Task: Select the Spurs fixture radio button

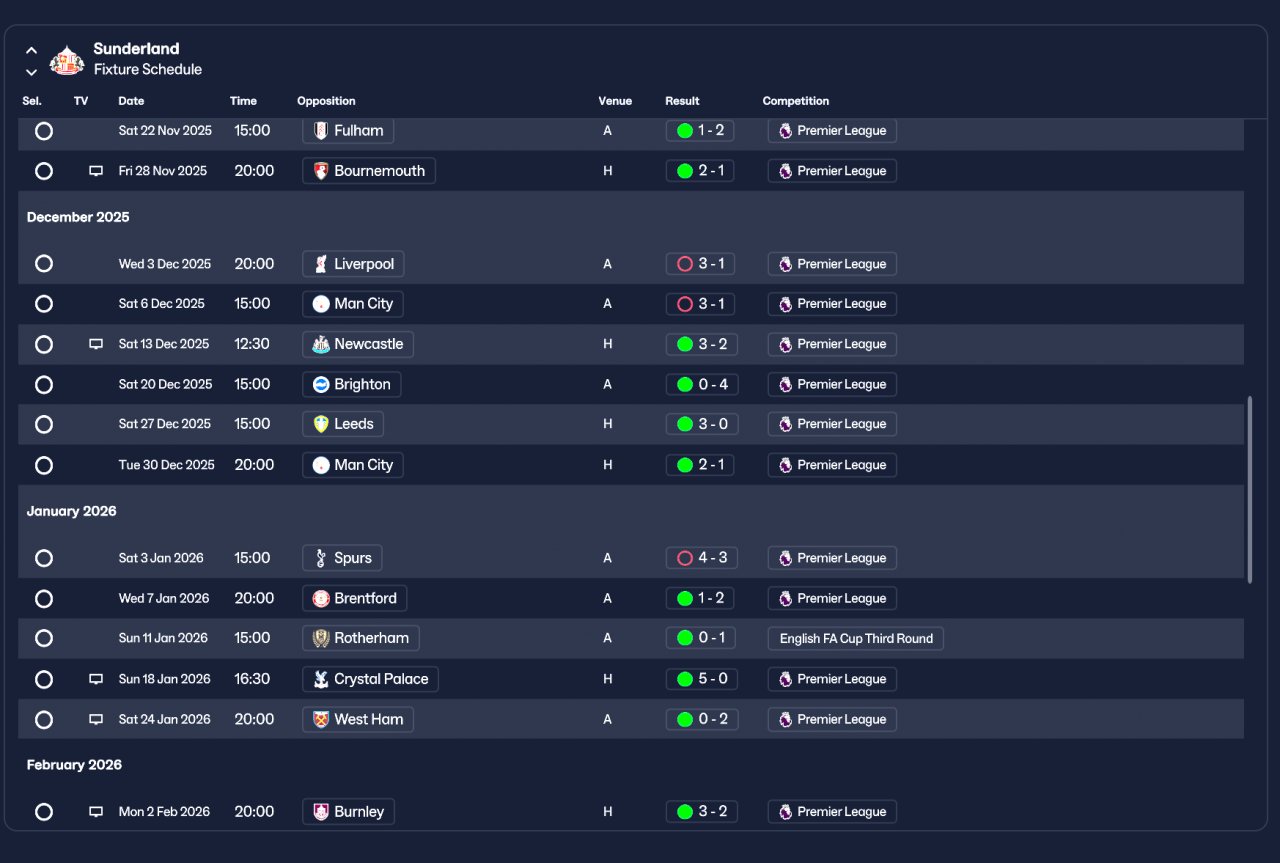Action: (44, 558)
